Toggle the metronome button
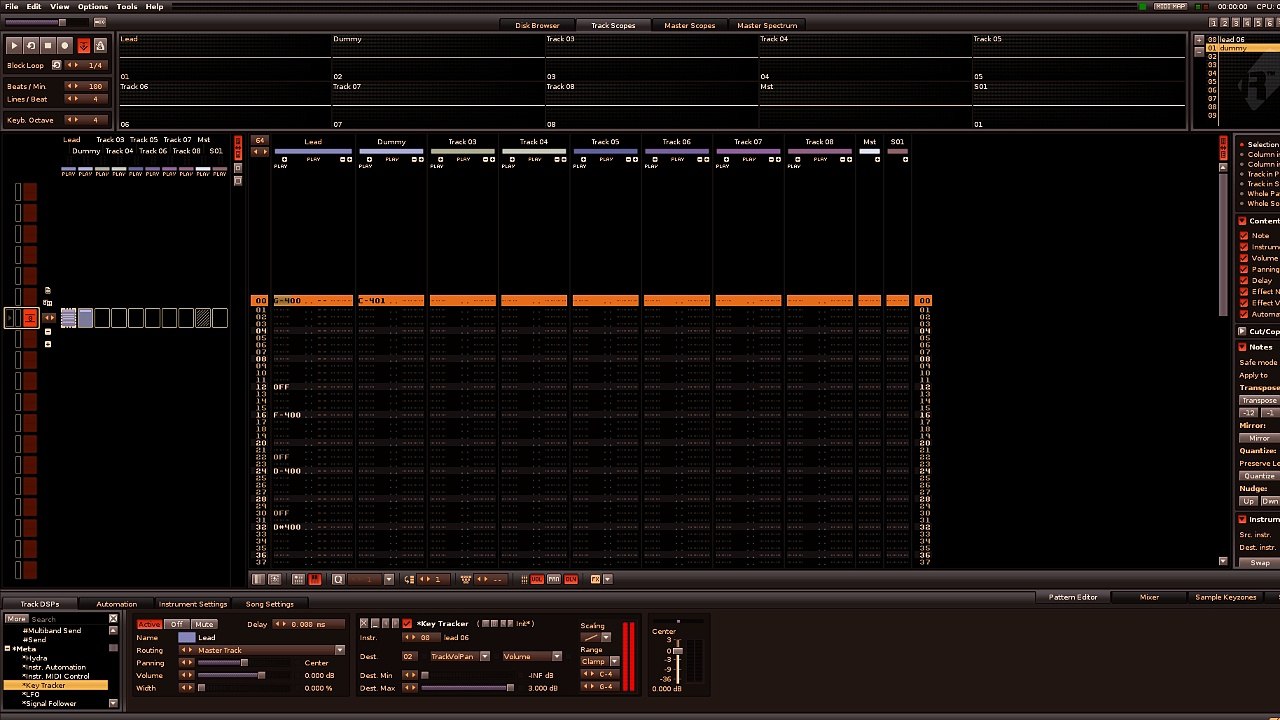 pos(100,46)
